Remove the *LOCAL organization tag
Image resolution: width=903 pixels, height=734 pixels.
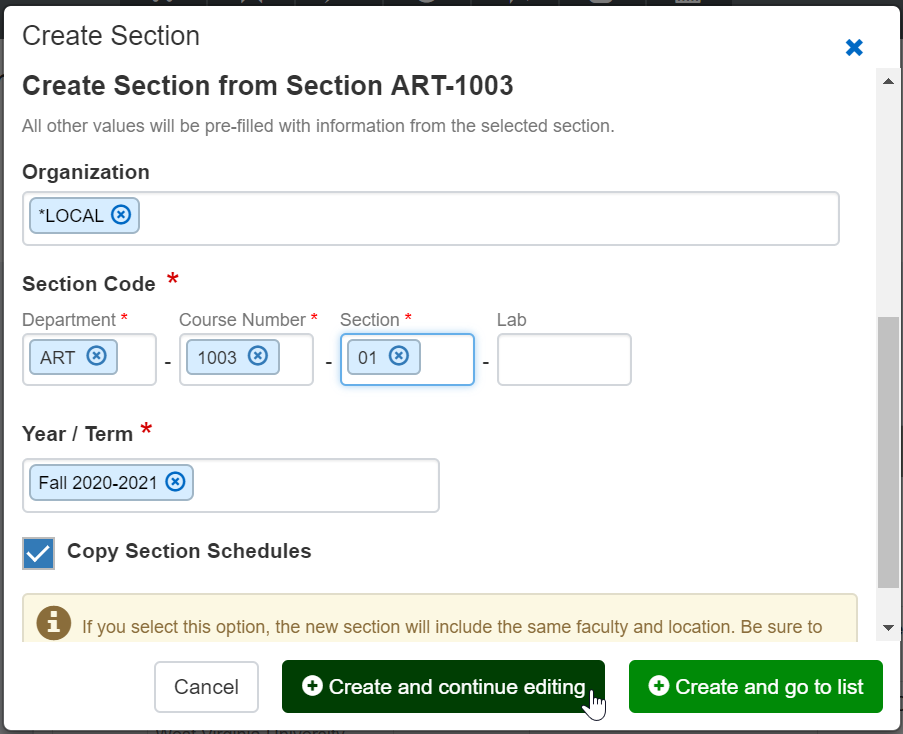pyautogui.click(x=121, y=215)
